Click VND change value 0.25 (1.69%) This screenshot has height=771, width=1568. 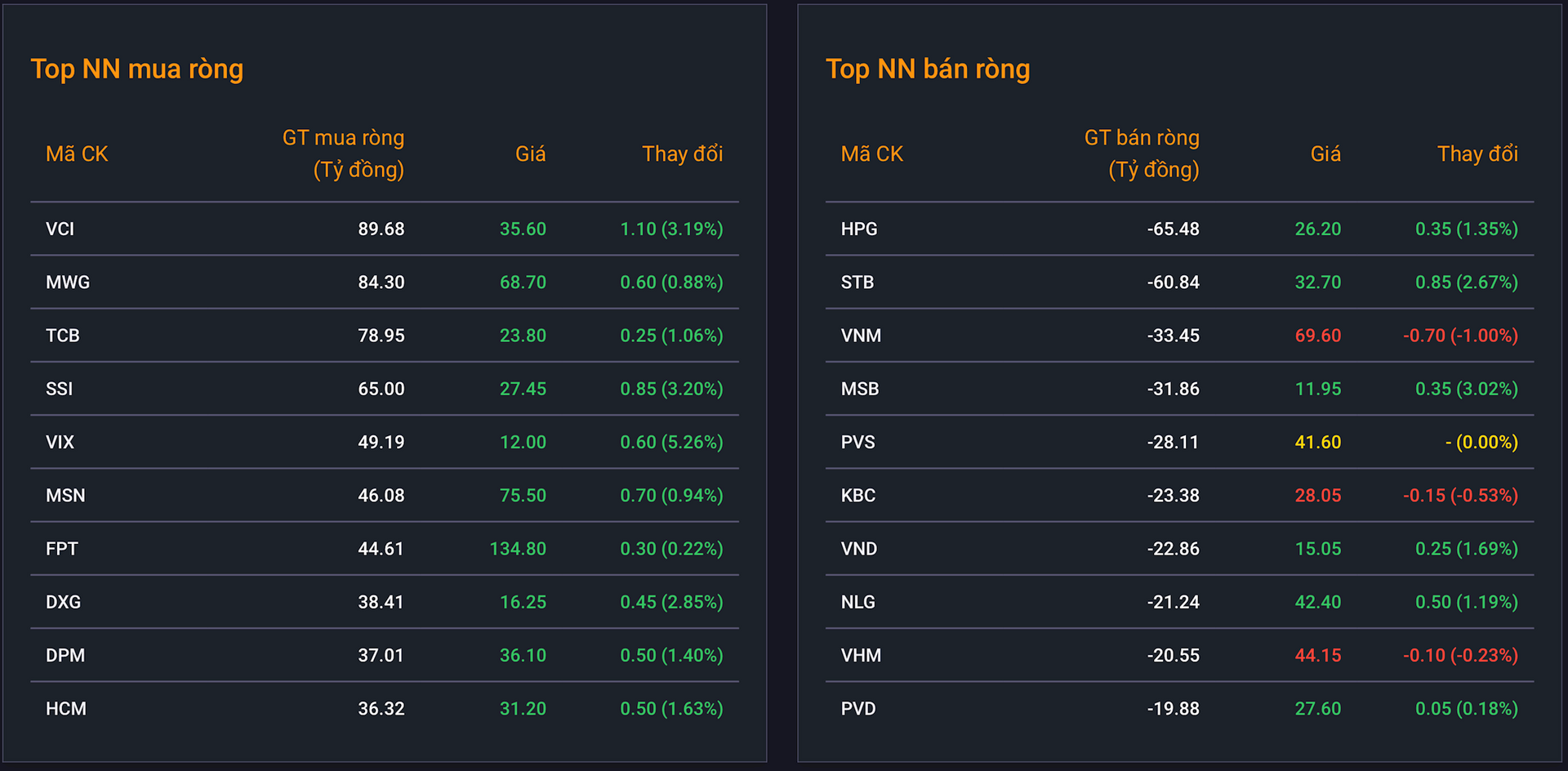click(x=1467, y=549)
